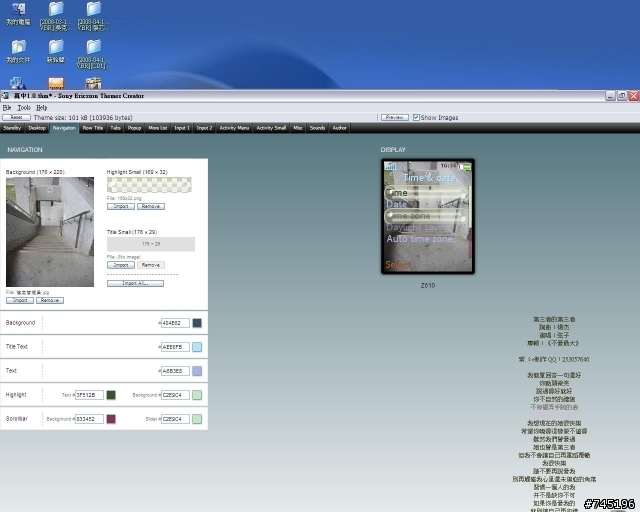This screenshot has width=640, height=512.
Task: Click the Background hex color field
Action: [x=175, y=323]
